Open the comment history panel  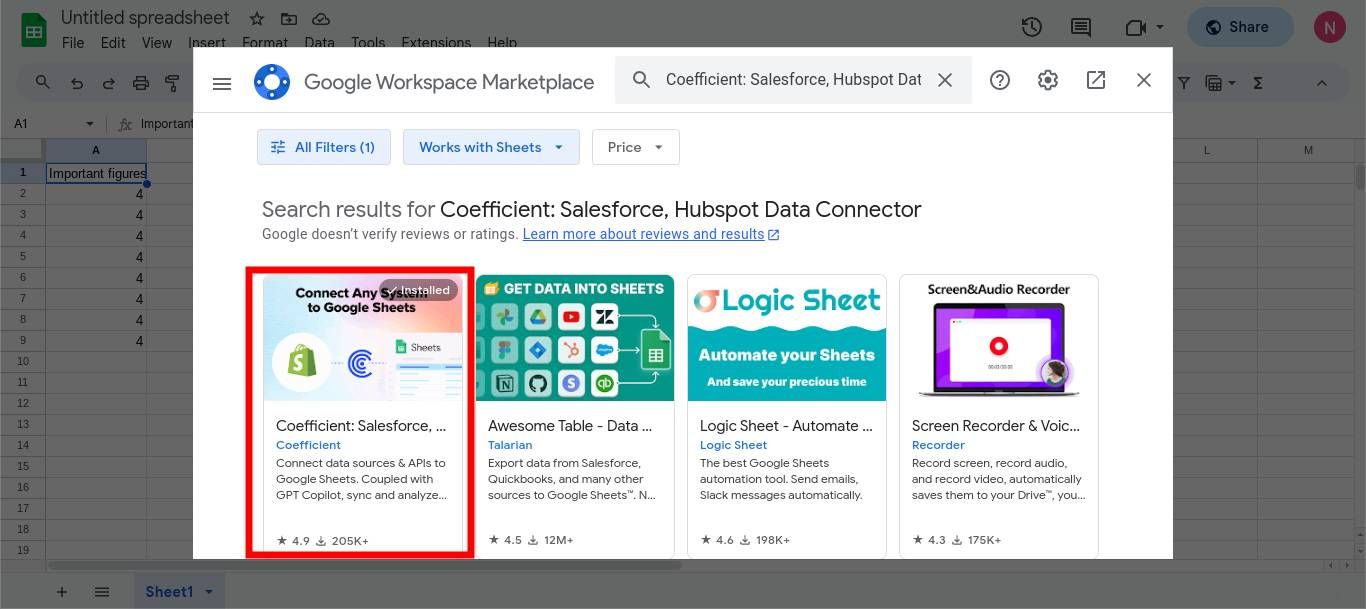tap(1080, 27)
